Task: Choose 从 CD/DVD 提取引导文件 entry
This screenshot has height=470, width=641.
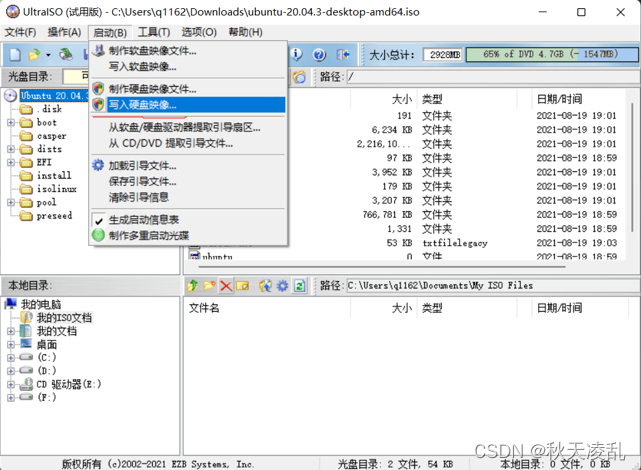Action: [x=188, y=143]
